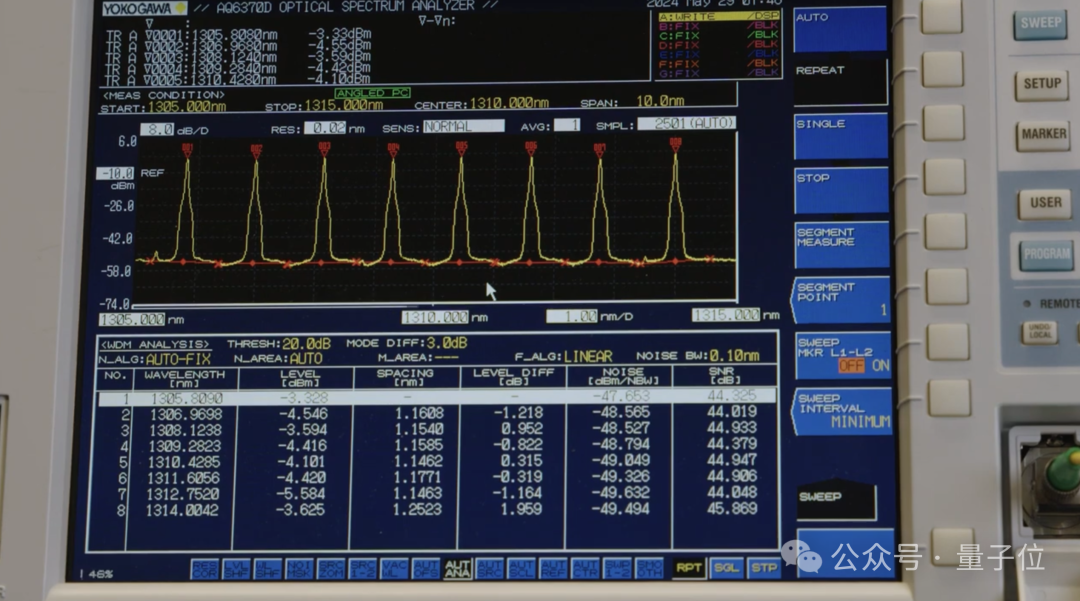Viewport: 1080px width, 601px height.
Task: Open the SEGMENT POINT softkey setting
Action: pyautogui.click(x=841, y=299)
